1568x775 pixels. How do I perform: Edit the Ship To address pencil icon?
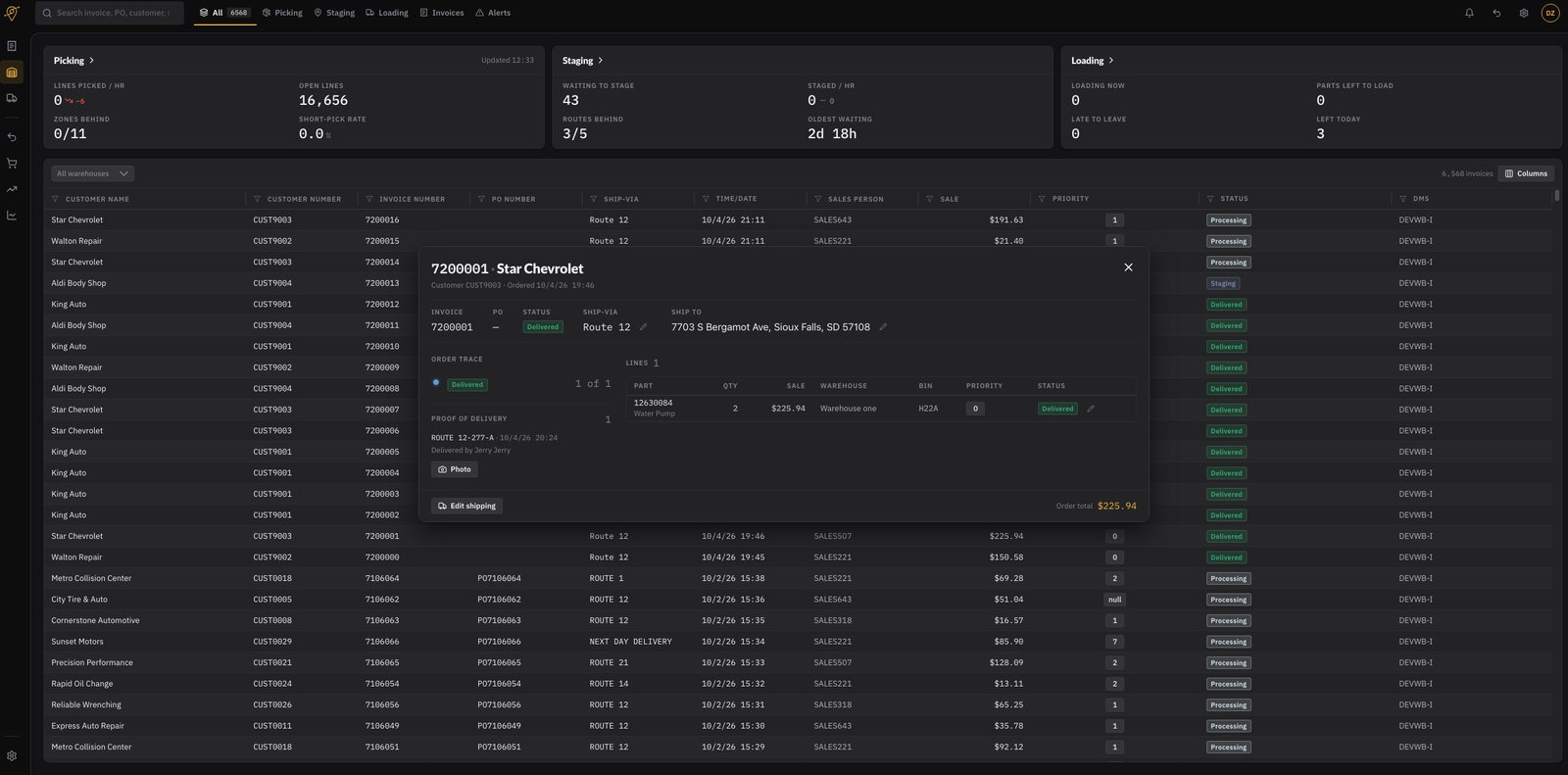click(883, 327)
